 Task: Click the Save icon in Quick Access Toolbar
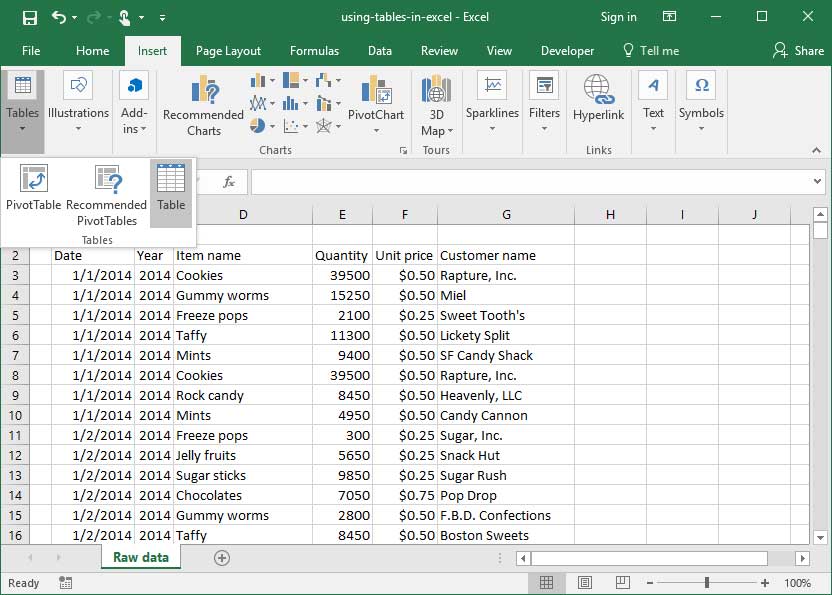tap(30, 18)
